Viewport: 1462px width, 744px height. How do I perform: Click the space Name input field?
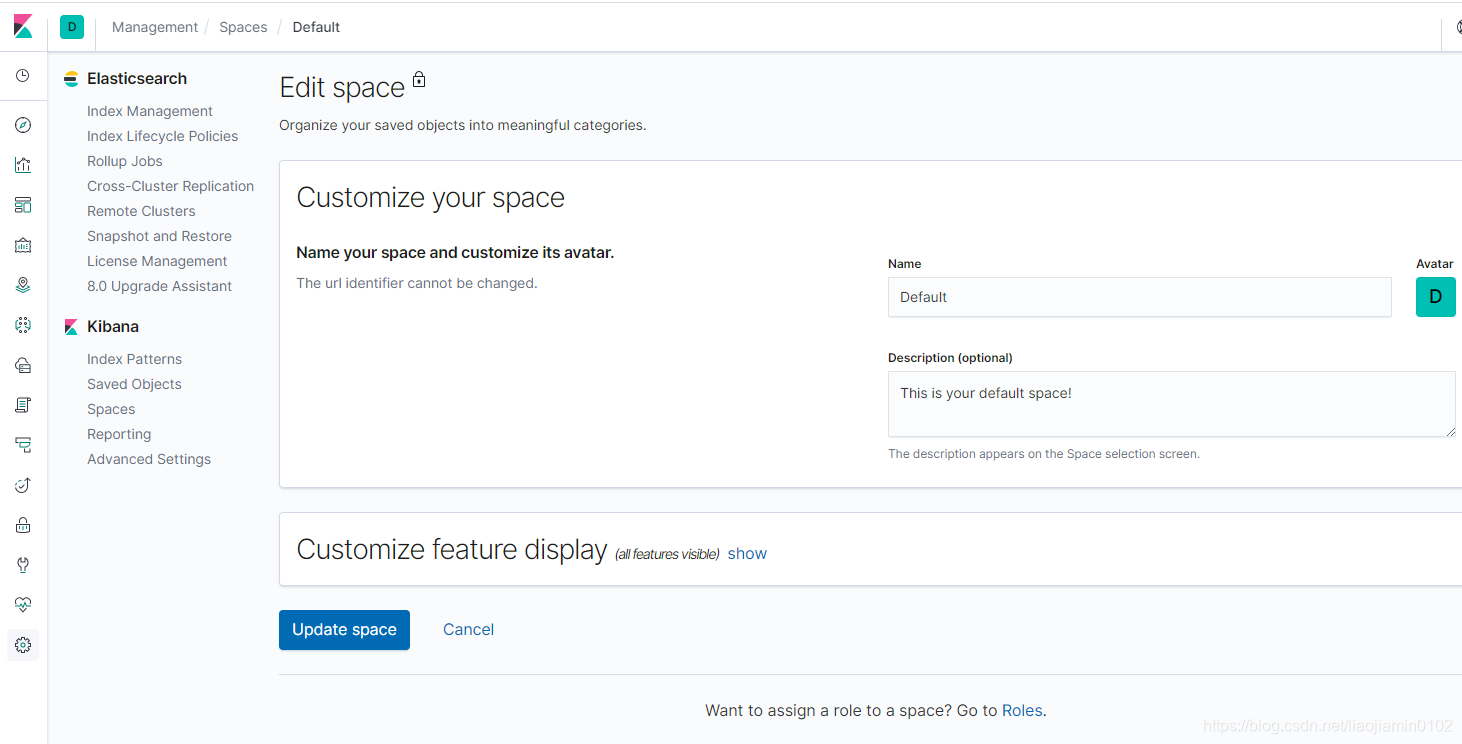point(1139,297)
